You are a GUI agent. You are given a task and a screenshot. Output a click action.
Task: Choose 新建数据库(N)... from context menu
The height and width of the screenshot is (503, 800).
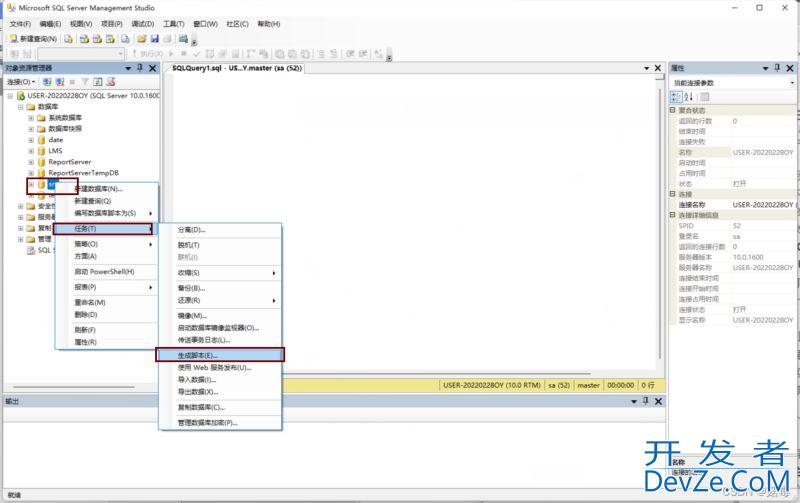[106, 189]
